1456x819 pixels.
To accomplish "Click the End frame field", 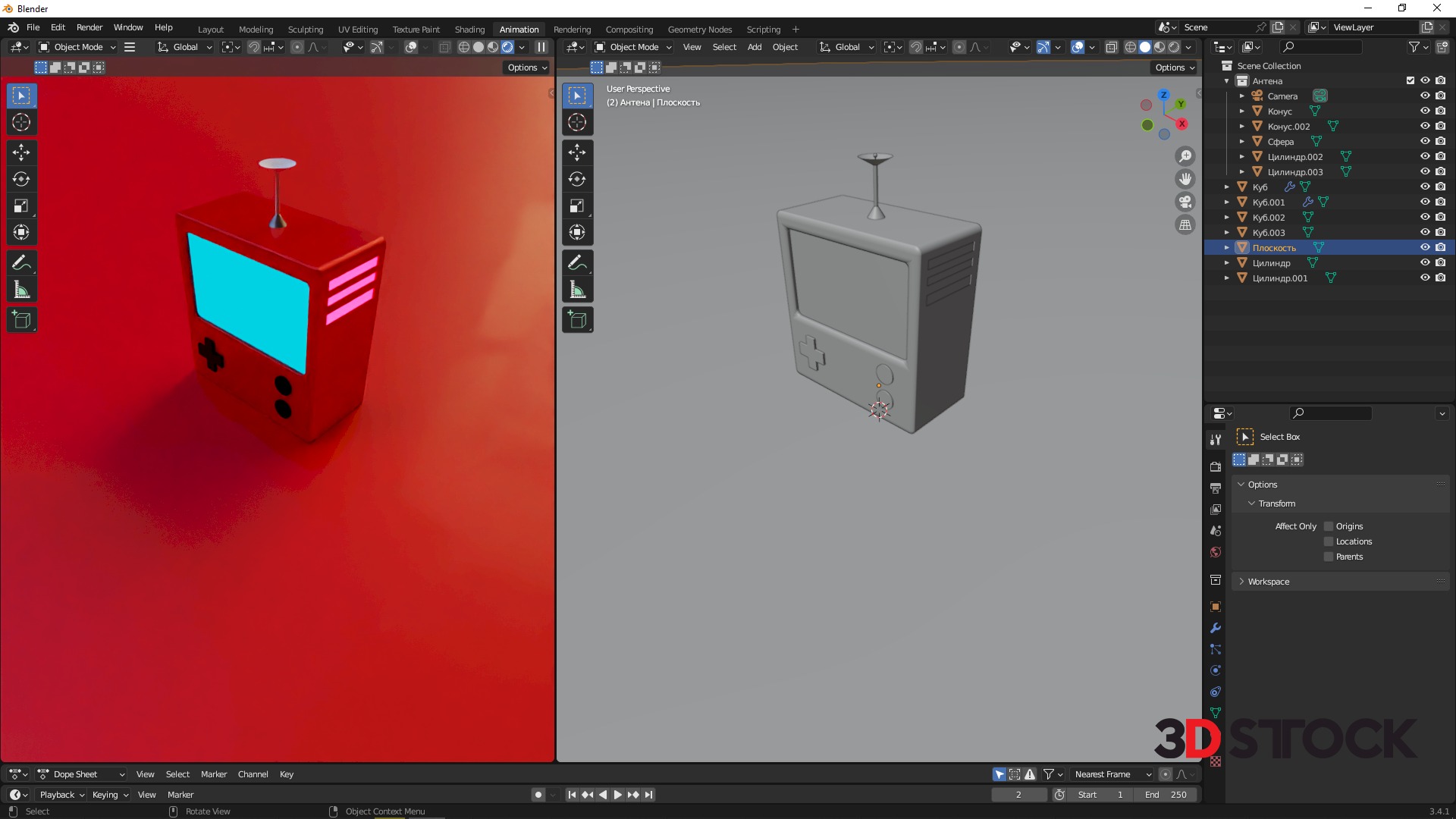I will pyautogui.click(x=1166, y=795).
